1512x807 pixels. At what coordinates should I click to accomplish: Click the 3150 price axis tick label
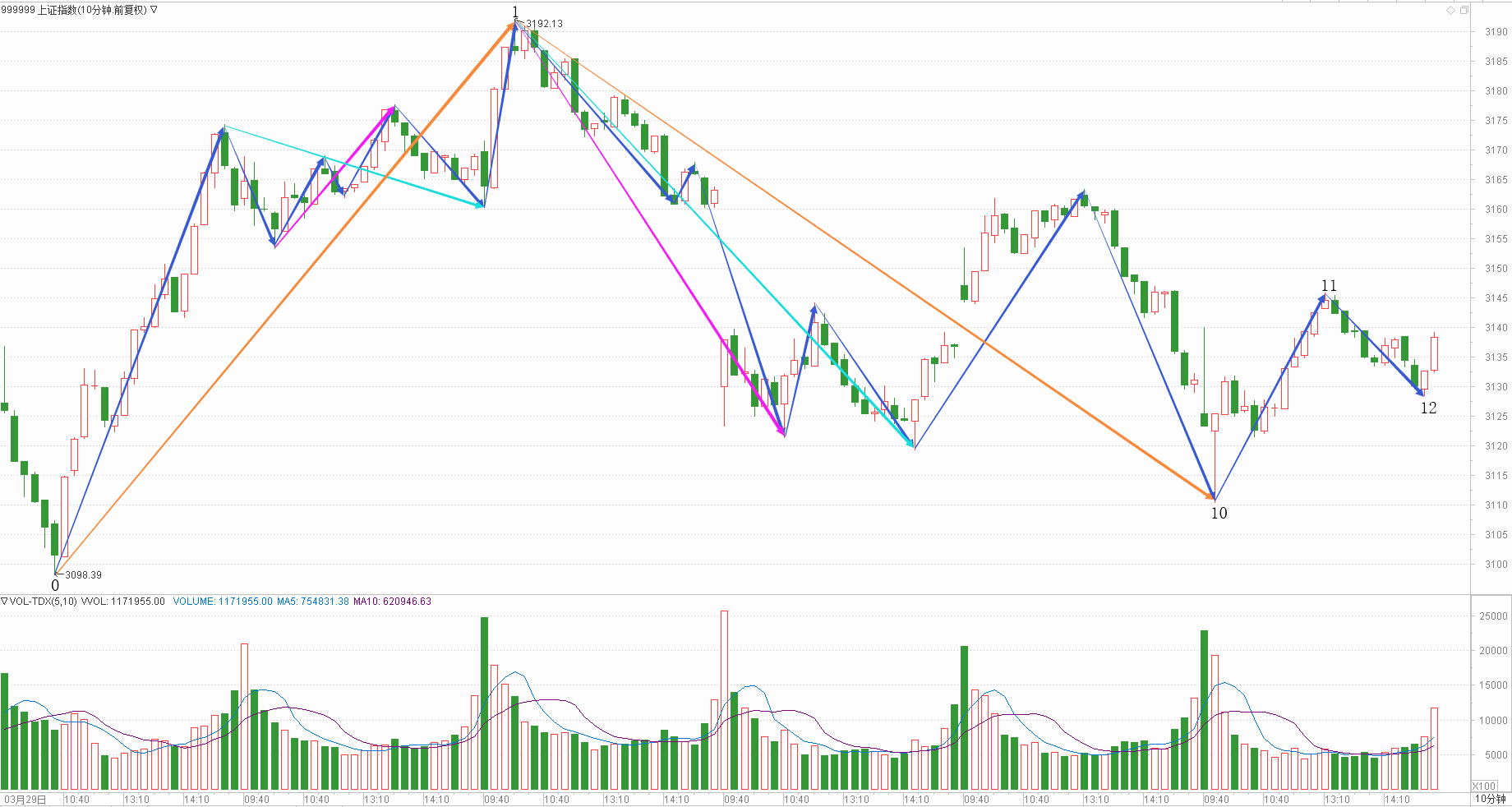click(1496, 269)
